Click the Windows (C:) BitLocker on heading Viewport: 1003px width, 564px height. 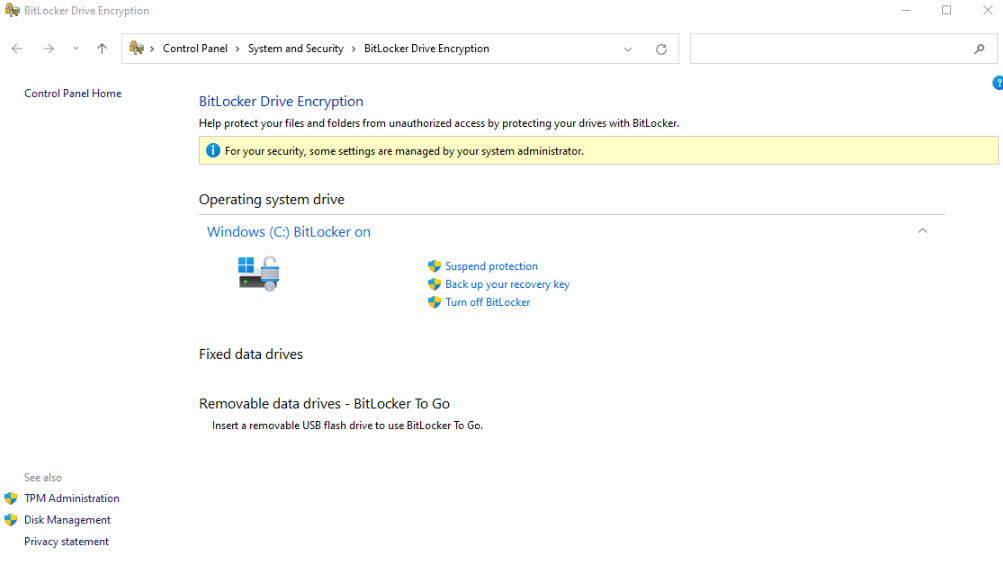(288, 232)
